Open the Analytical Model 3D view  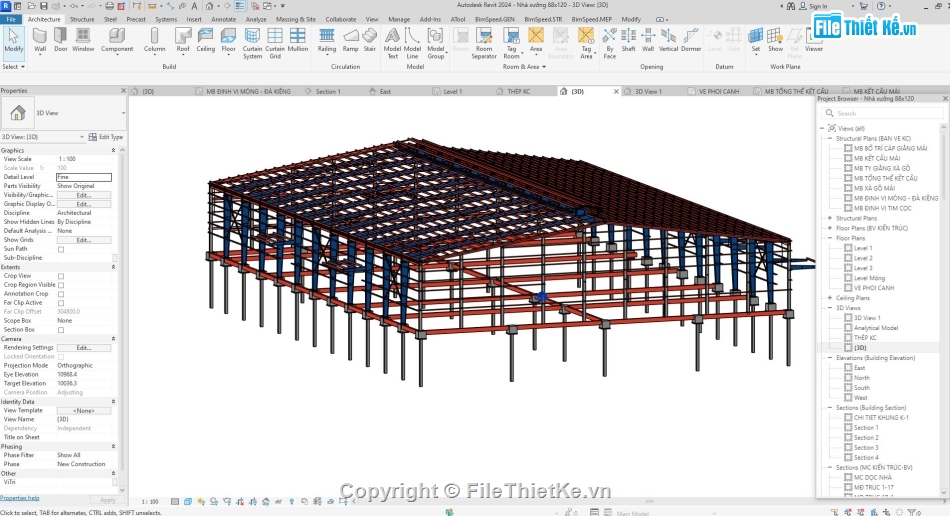[876, 328]
